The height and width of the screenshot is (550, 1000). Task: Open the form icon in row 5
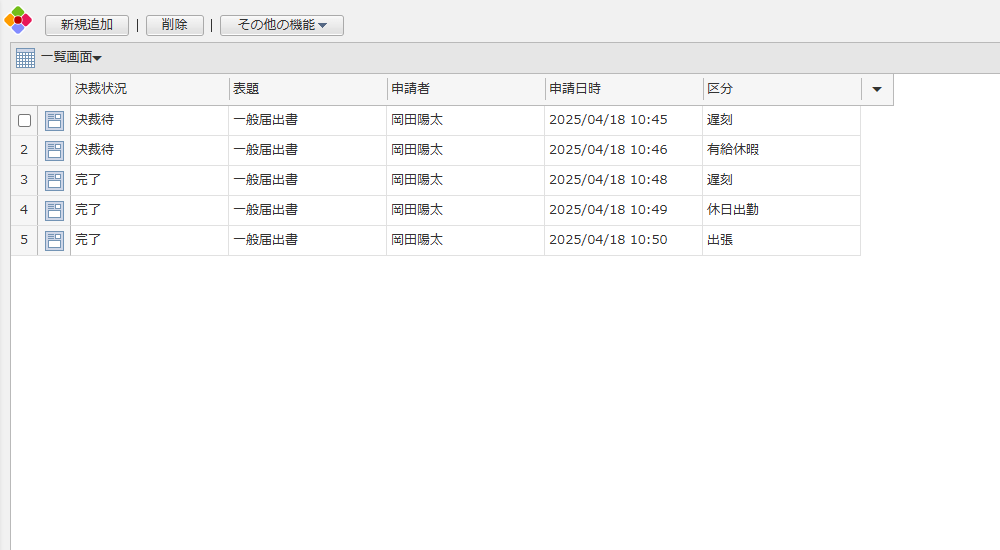[x=54, y=241]
